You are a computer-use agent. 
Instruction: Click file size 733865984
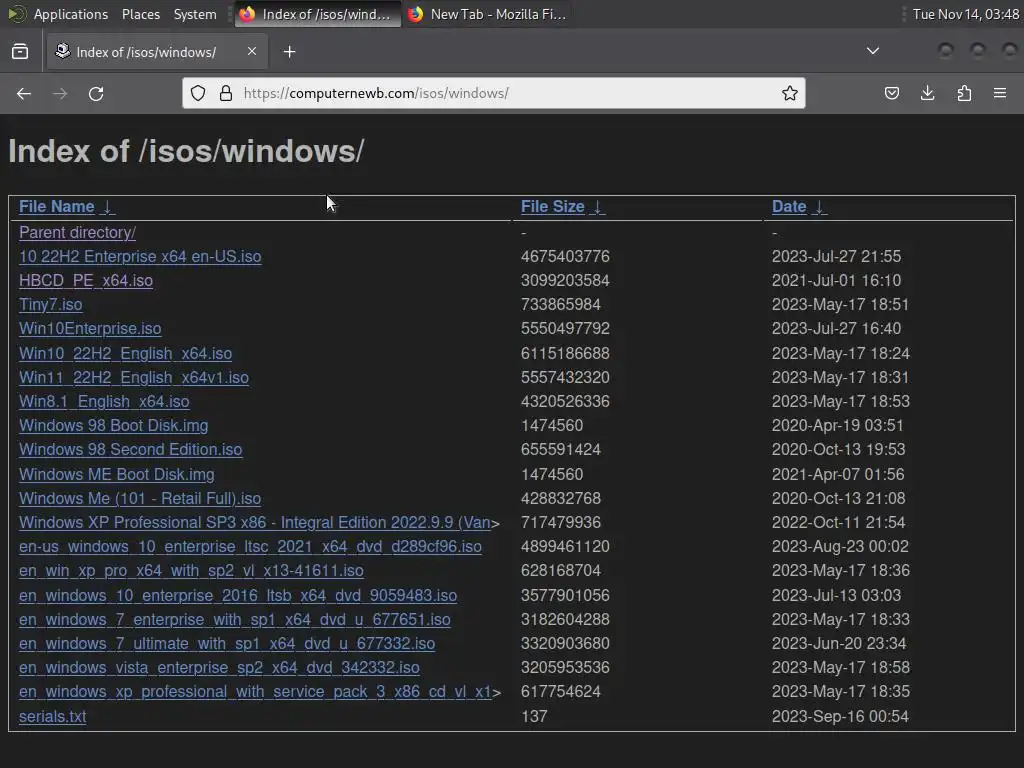[x=560, y=305]
